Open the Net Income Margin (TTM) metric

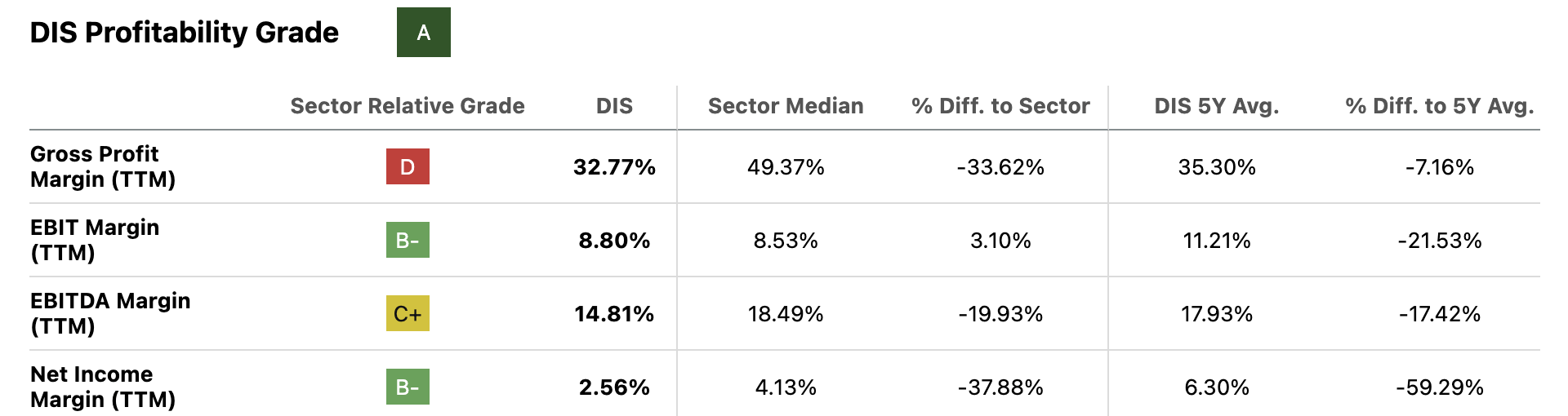coord(103,387)
